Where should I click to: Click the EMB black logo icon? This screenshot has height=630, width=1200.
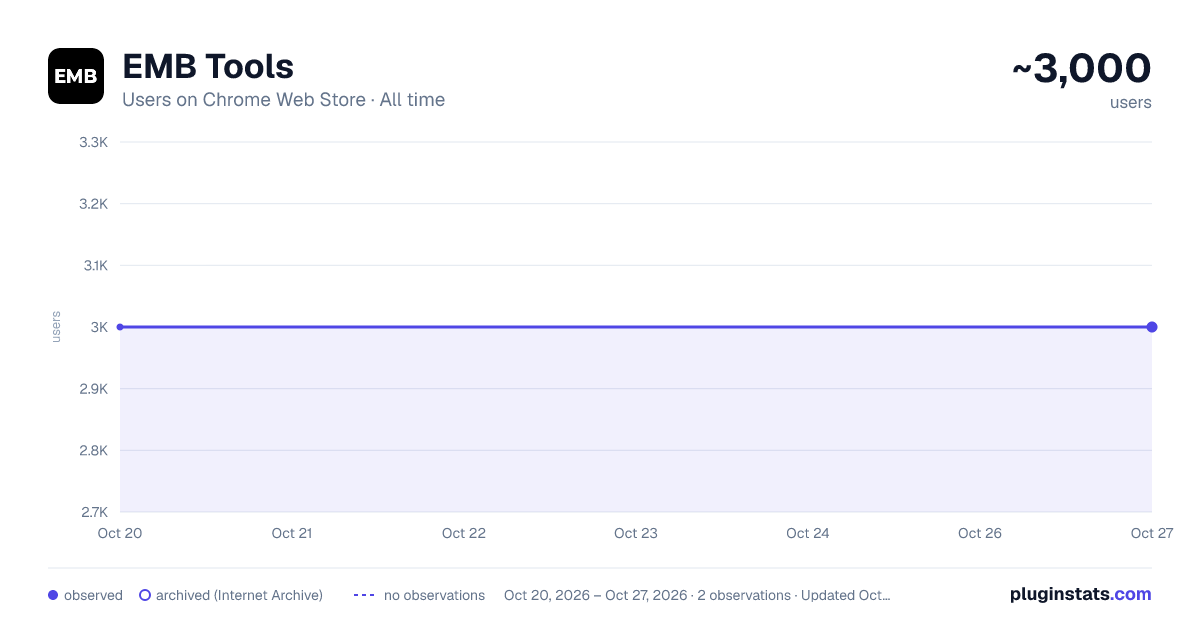pyautogui.click(x=76, y=76)
